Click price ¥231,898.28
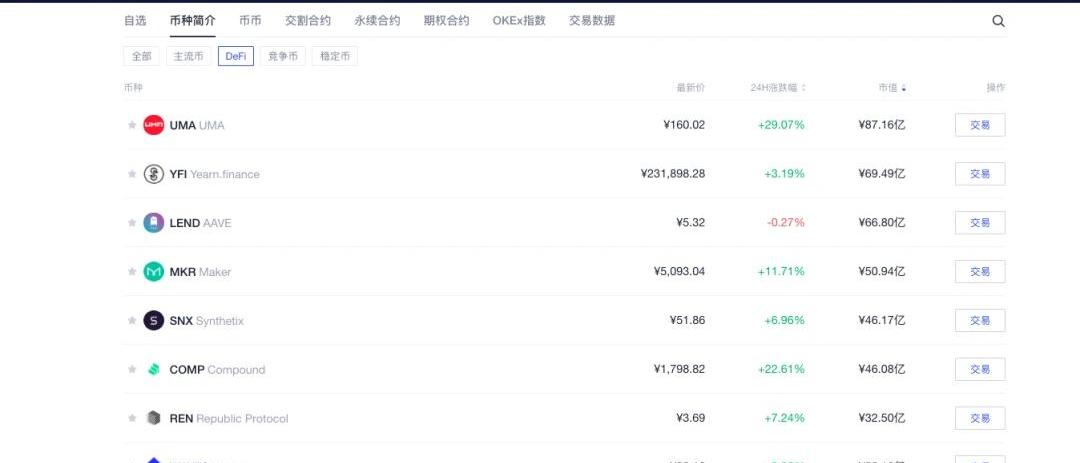The height and width of the screenshot is (463, 1080). coord(673,174)
